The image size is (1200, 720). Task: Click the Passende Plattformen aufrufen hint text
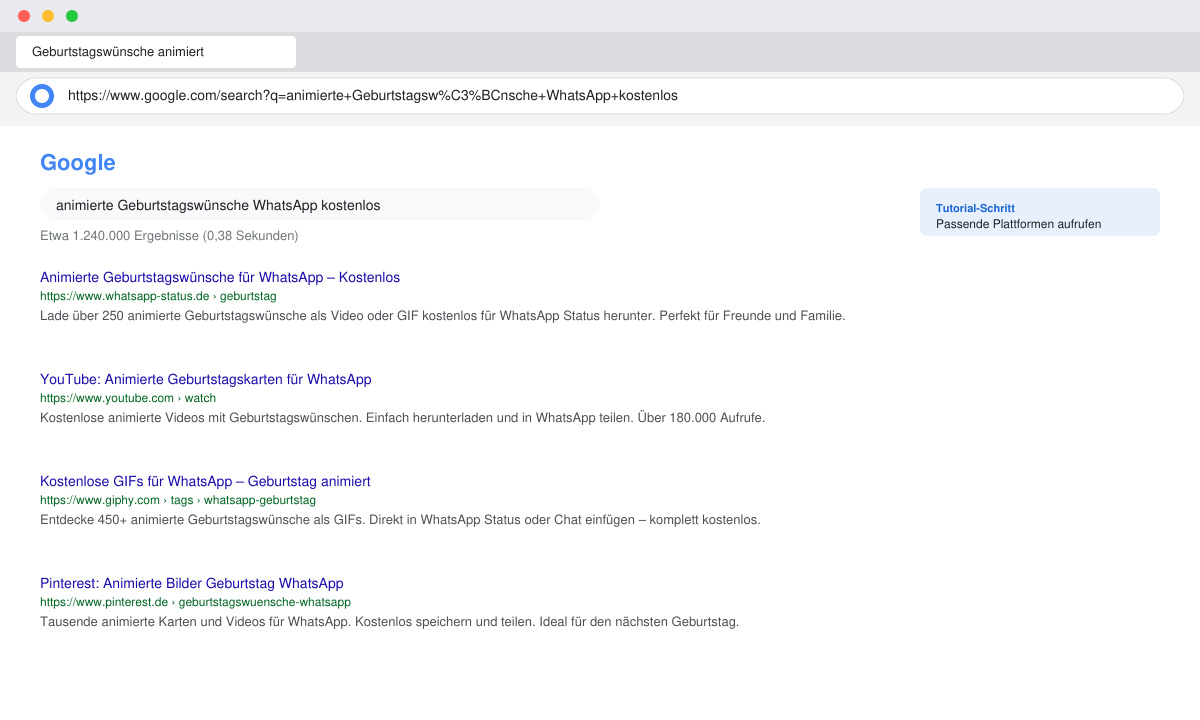coord(1018,224)
